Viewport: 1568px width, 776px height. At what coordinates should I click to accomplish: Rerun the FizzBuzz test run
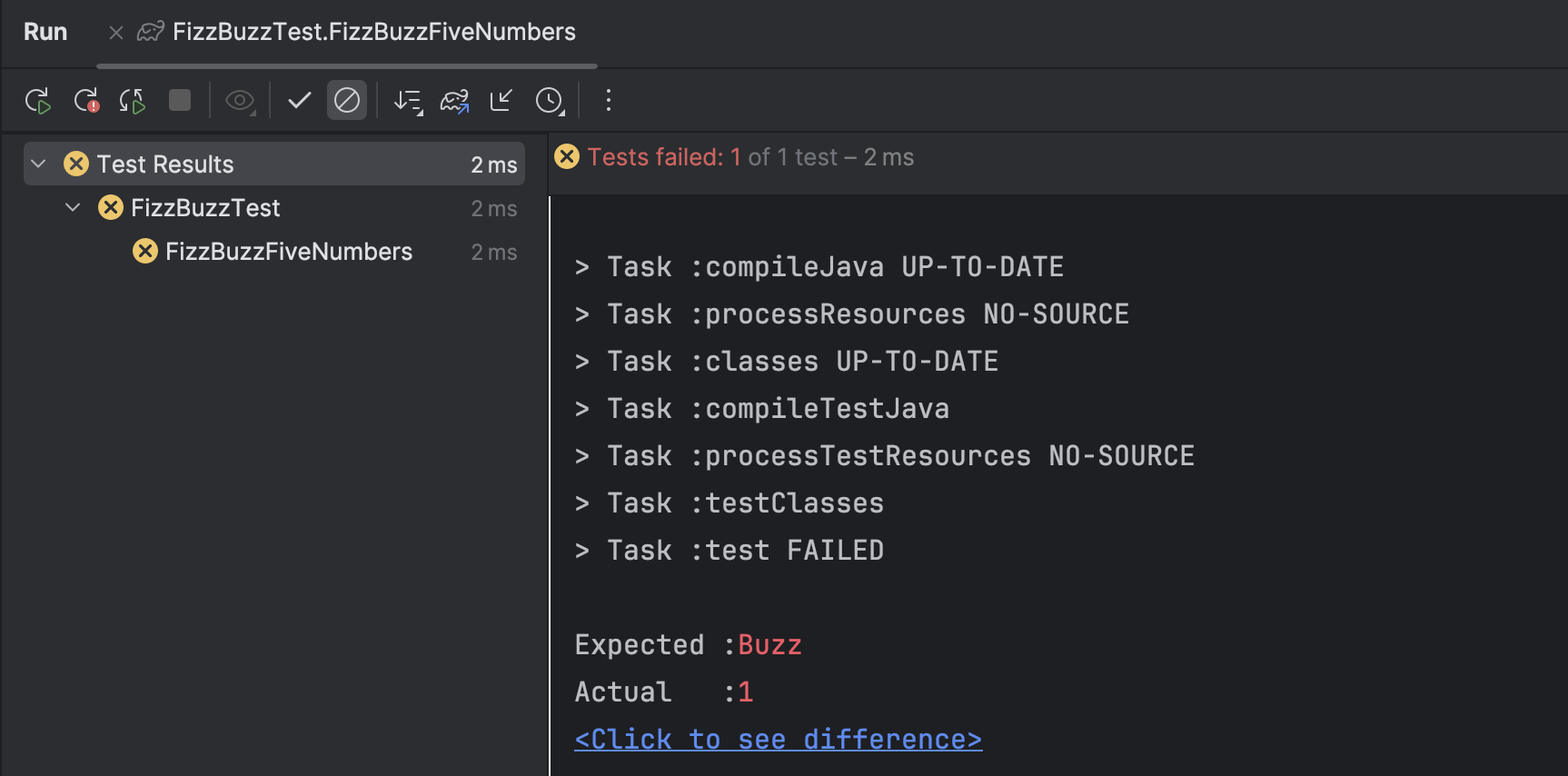(x=38, y=100)
